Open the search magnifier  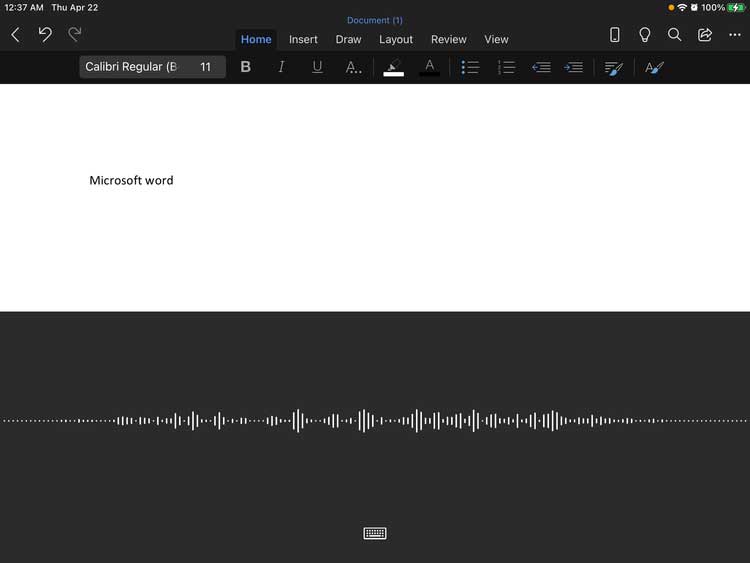pyautogui.click(x=674, y=34)
